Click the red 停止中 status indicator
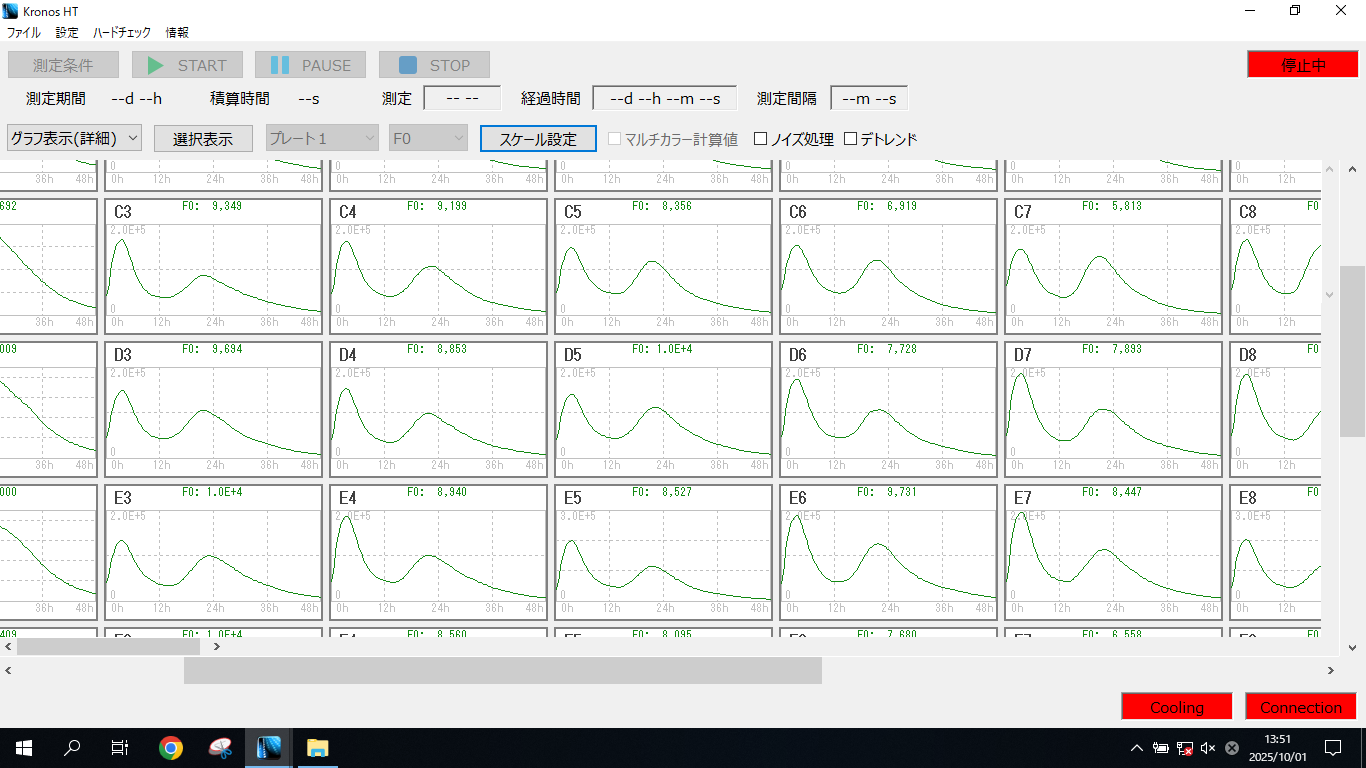Viewport: 1366px width, 768px height. (1303, 64)
